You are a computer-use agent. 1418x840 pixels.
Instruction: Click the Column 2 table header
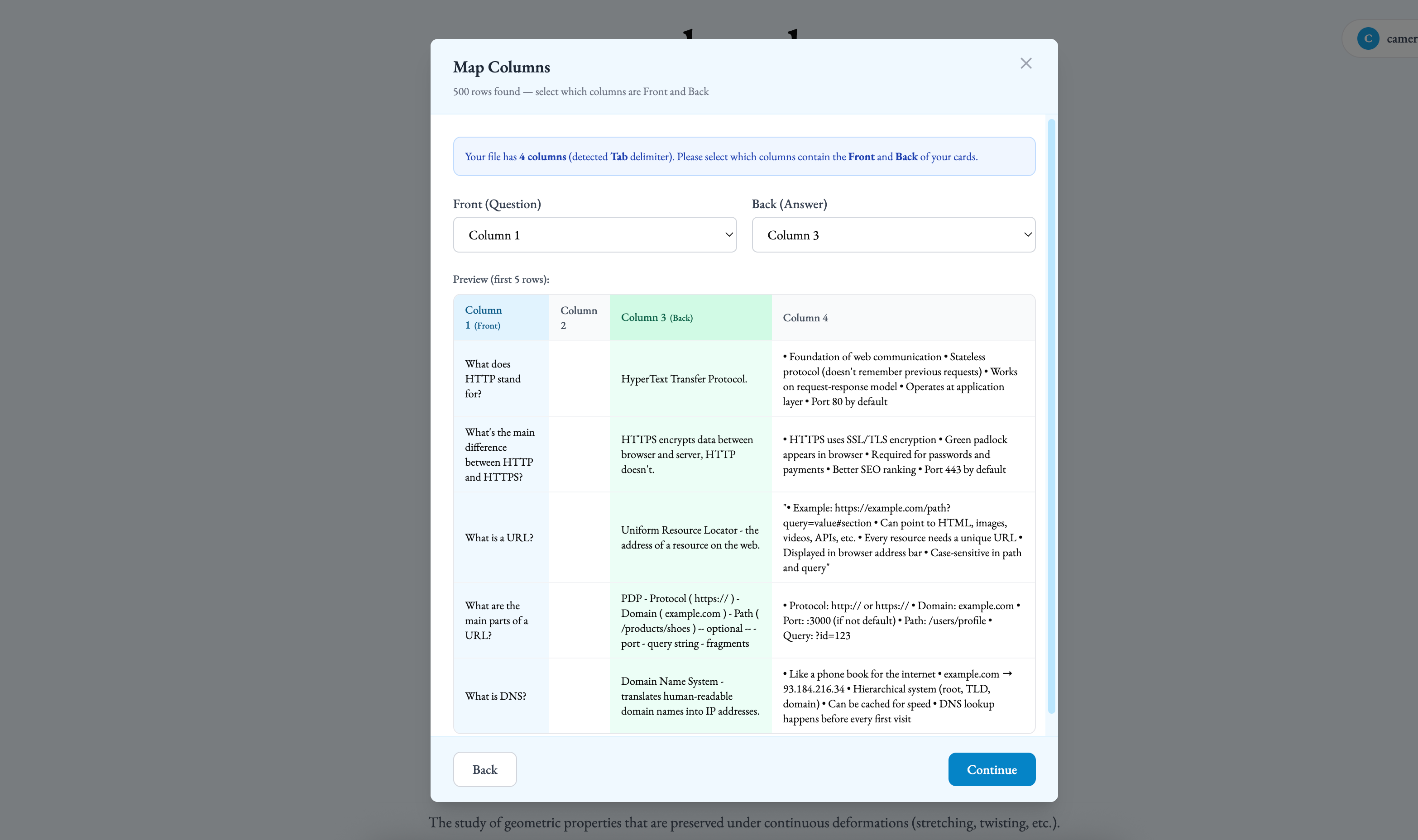(x=579, y=318)
